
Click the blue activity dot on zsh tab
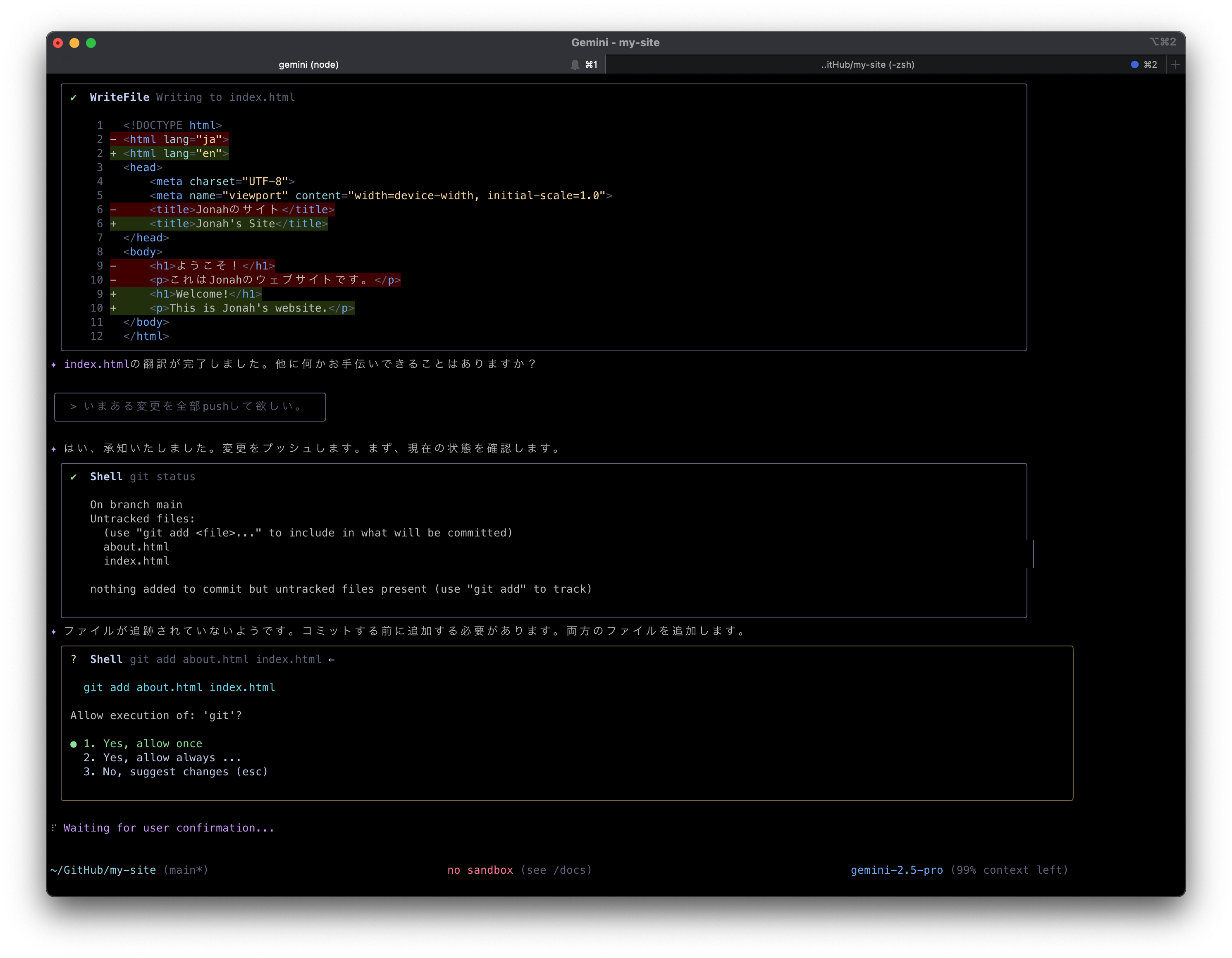(x=1134, y=64)
